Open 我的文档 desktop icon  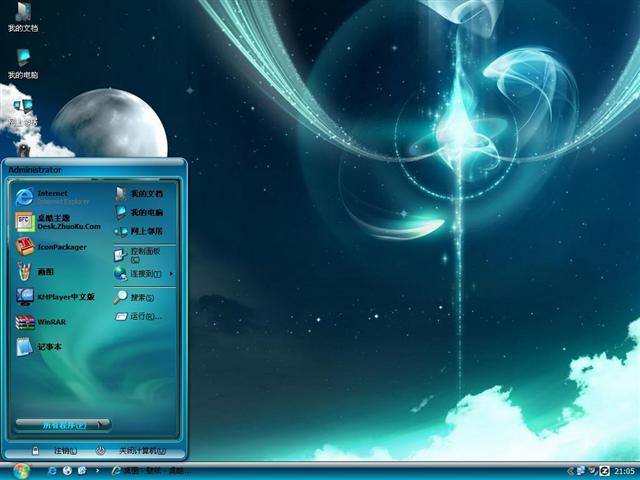(22, 19)
